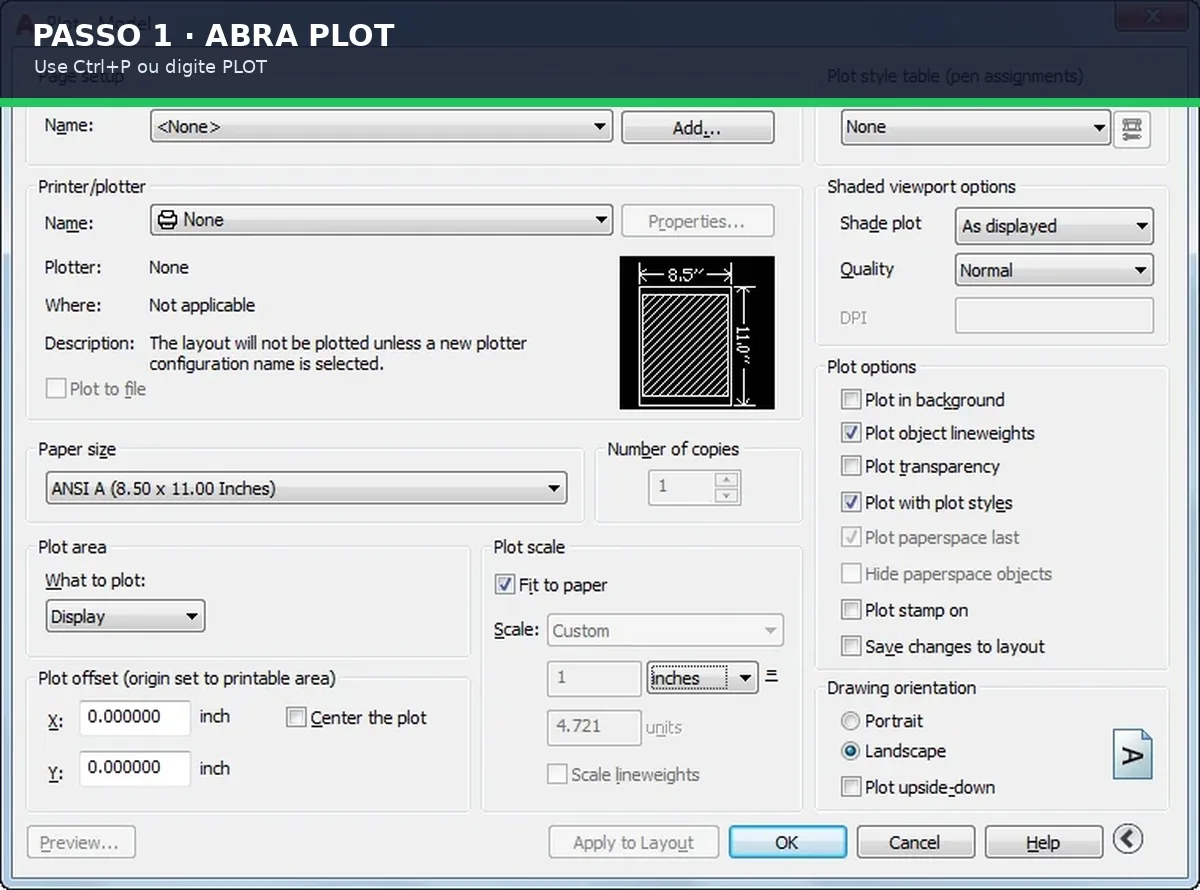1200x890 pixels.
Task: Click the scale value field showing 1
Action: point(594,678)
